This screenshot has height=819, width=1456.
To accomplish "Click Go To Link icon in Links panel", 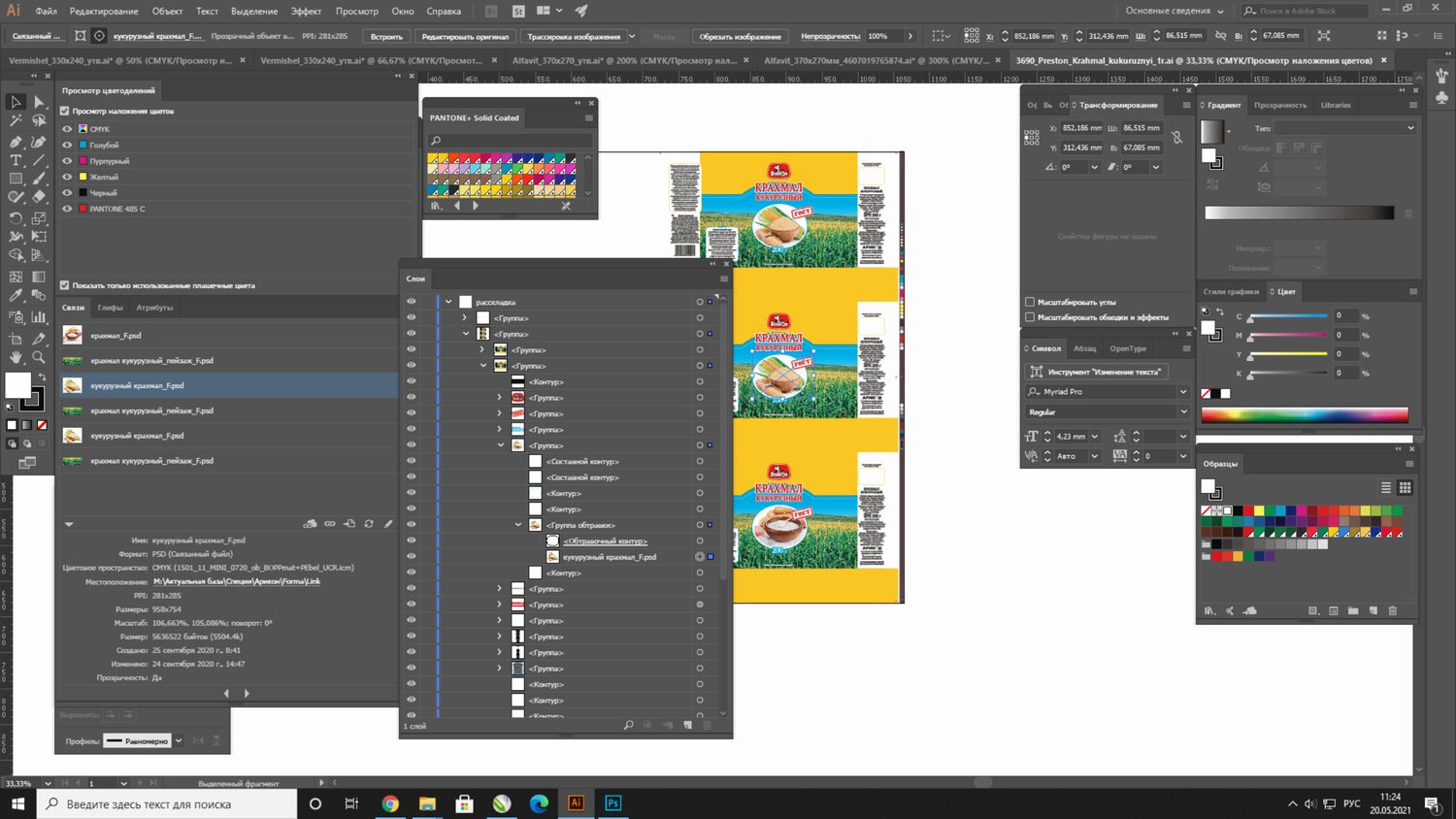I will click(x=349, y=524).
